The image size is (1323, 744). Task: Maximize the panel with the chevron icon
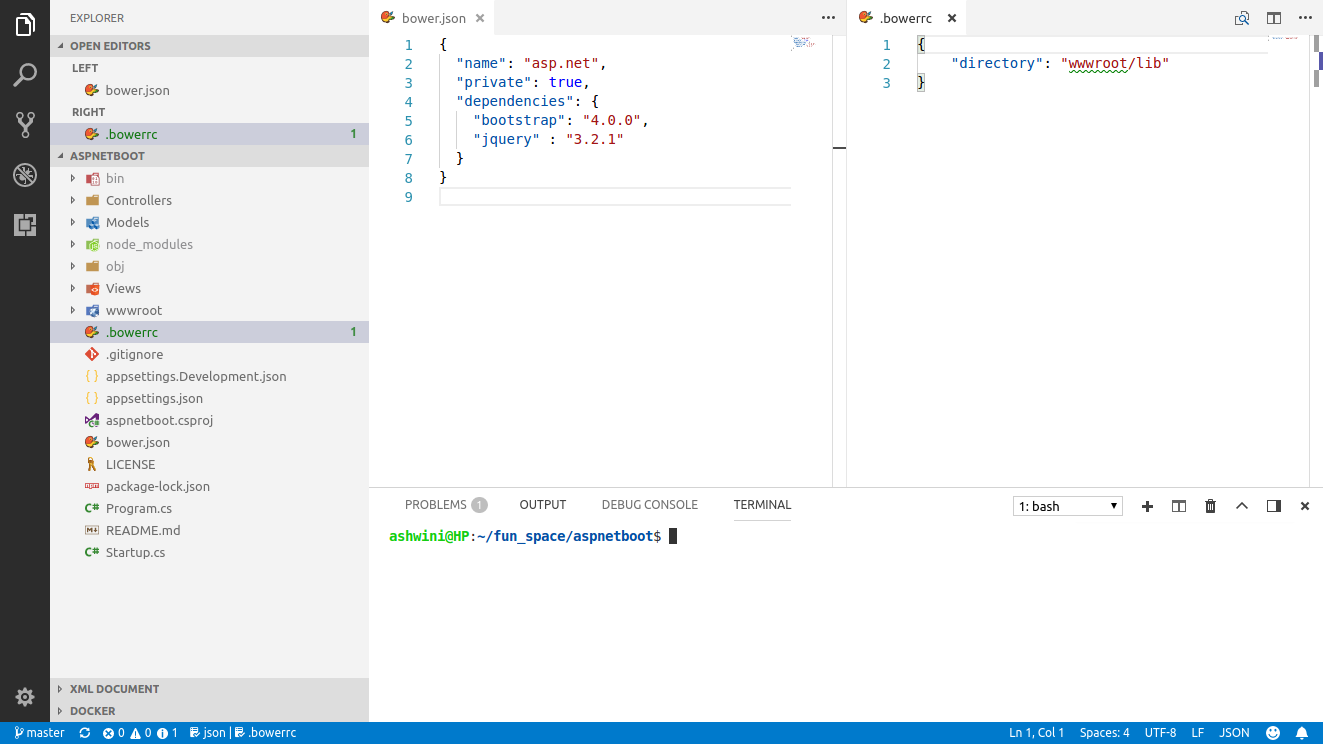[x=1242, y=506]
